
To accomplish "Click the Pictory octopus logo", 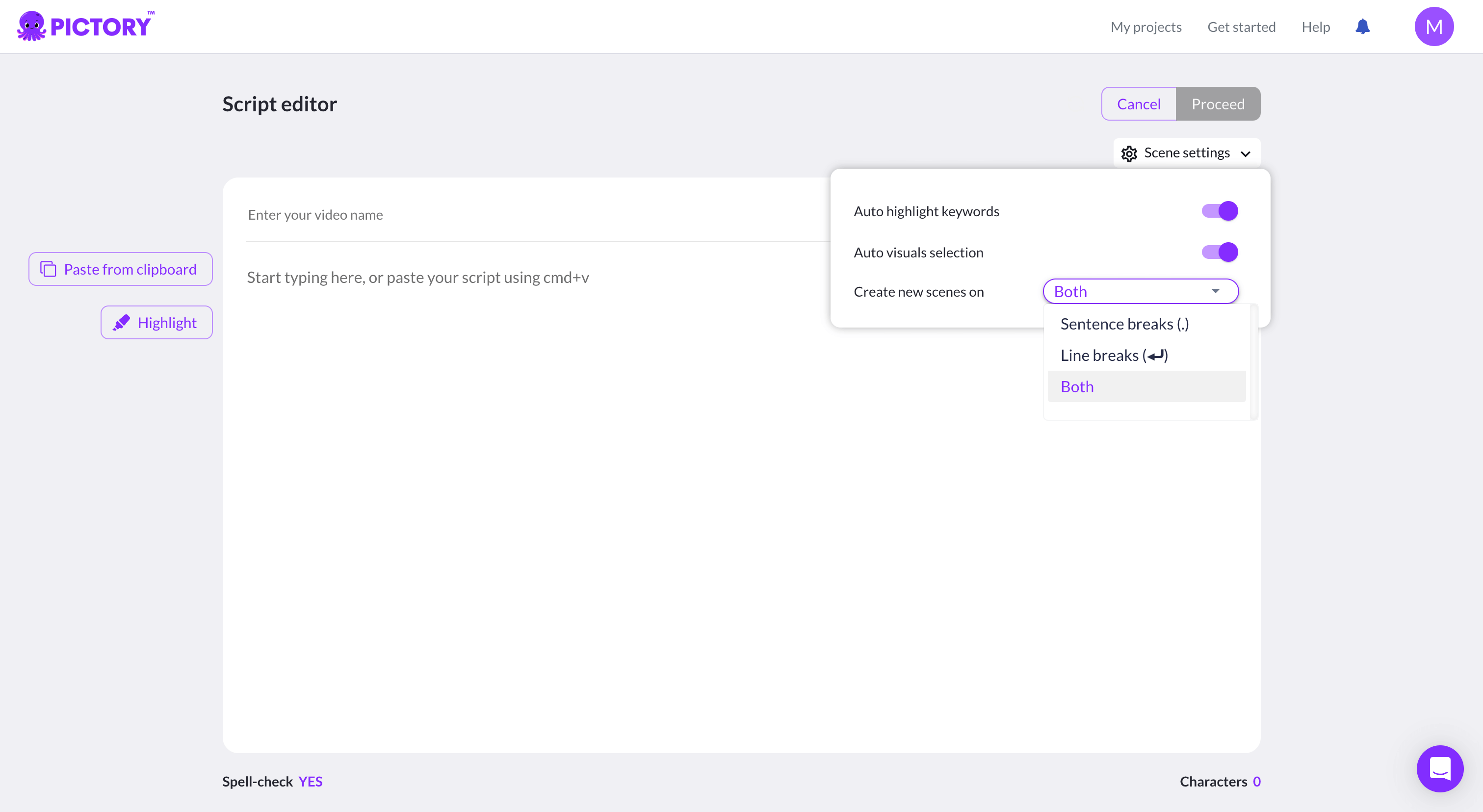I will pos(32,26).
